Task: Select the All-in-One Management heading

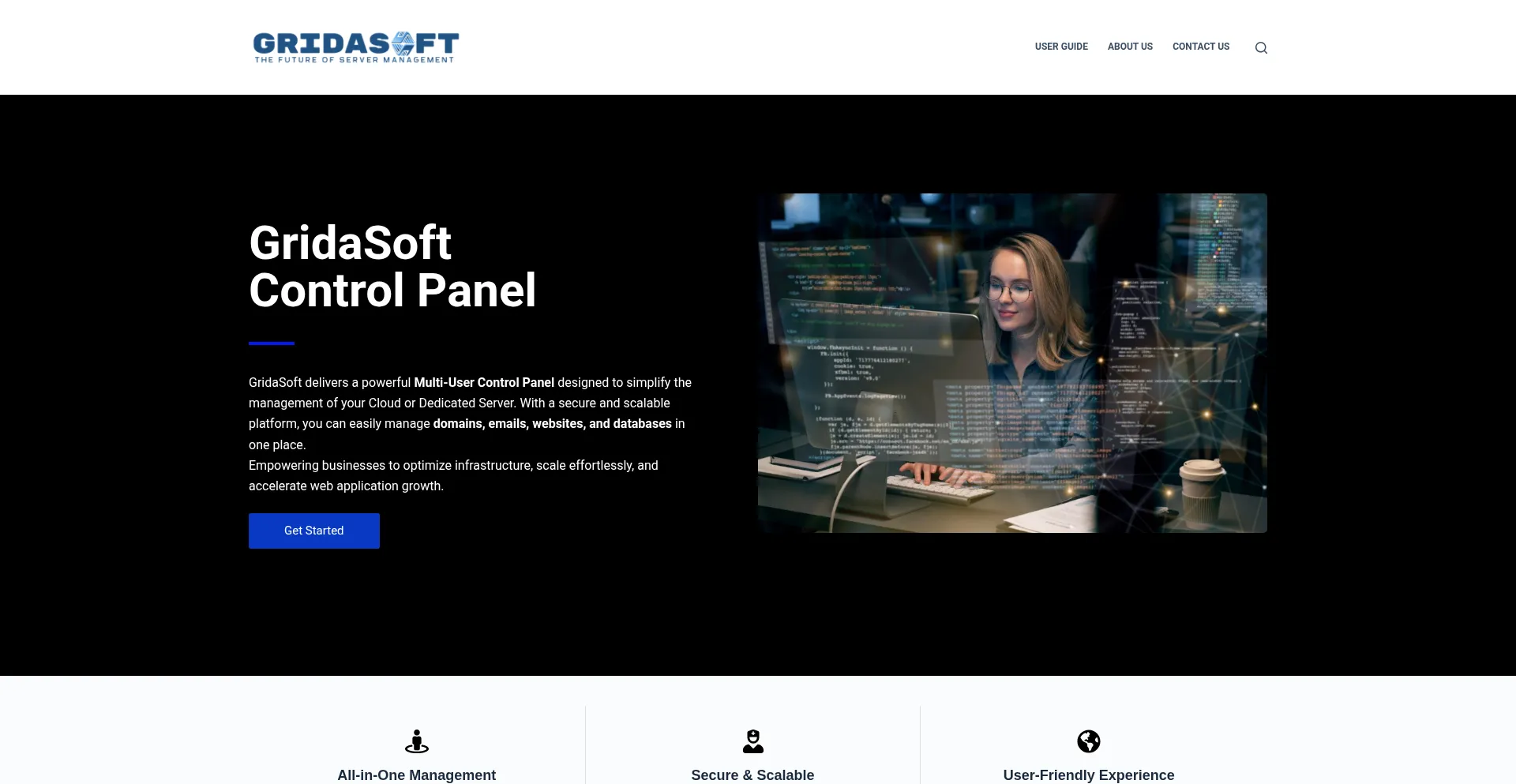Action: [416, 775]
